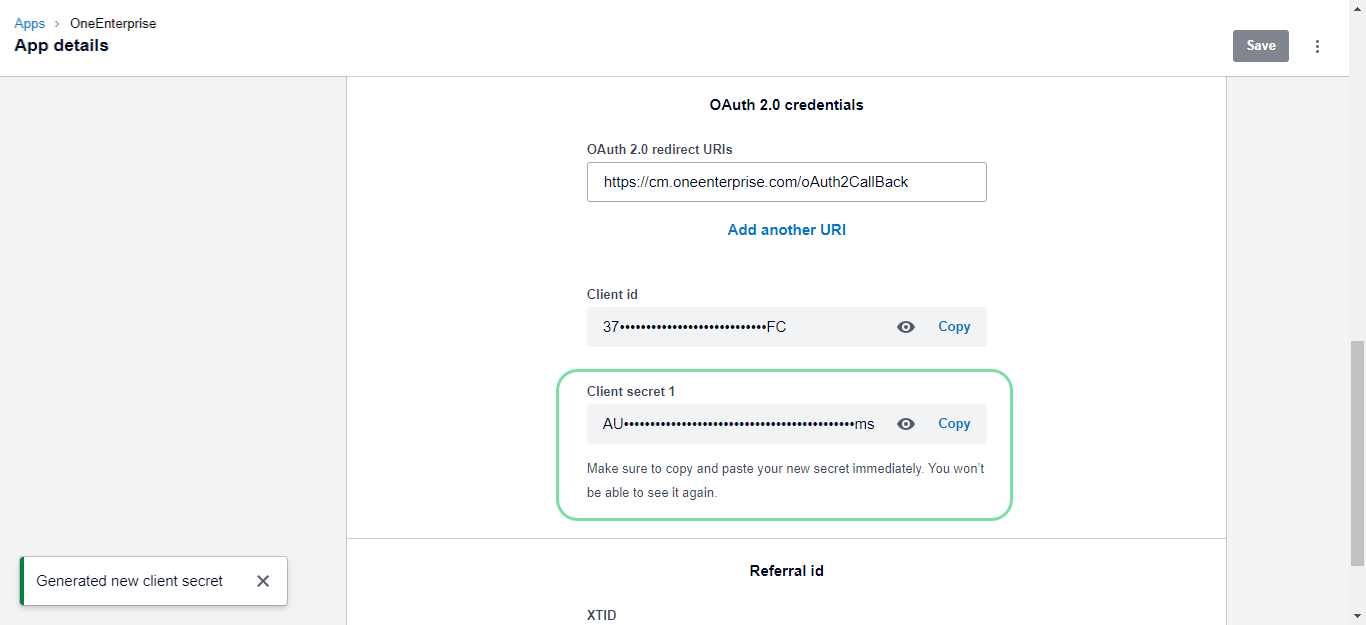Click the page vertical scrollbar thumb
Image resolution: width=1366 pixels, height=625 pixels.
coord(1357,450)
